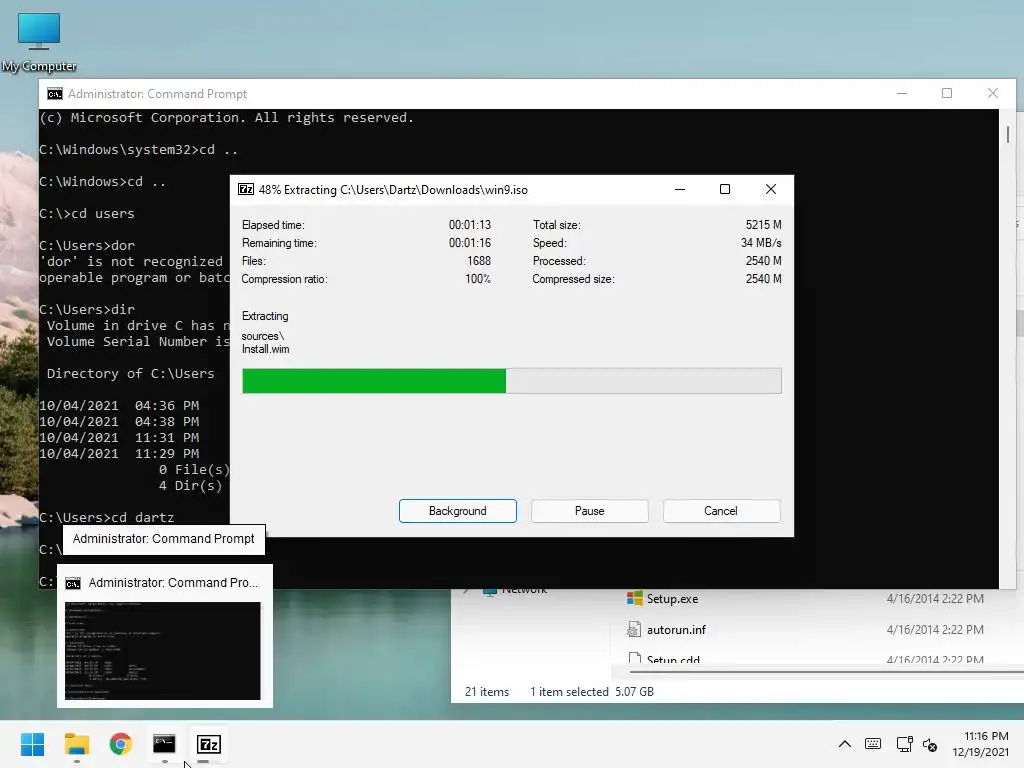
Task: Launch Google Chrome from the taskbar
Action: [x=121, y=744]
